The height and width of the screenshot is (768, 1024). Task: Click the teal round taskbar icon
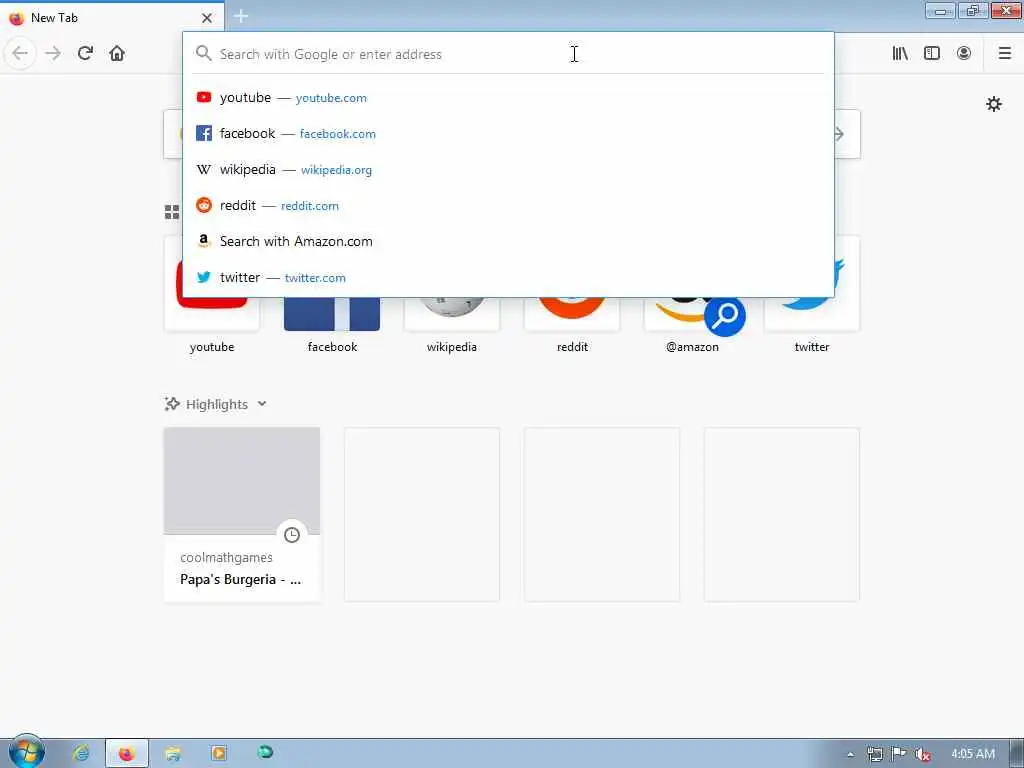pos(264,752)
